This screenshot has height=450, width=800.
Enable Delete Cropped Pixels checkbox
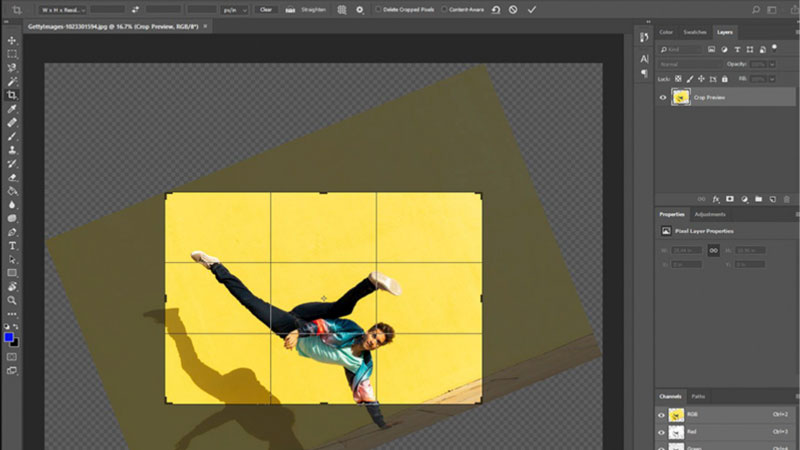tap(378, 9)
